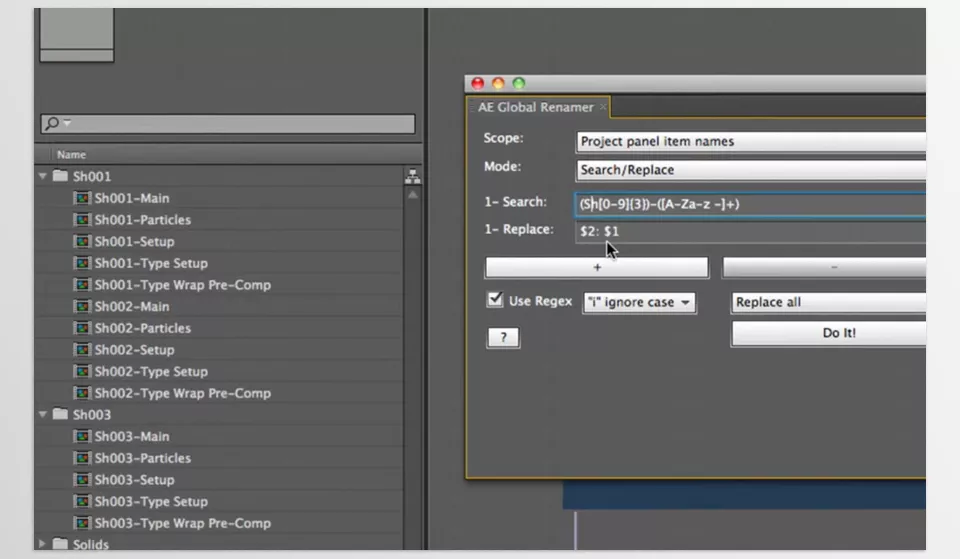Viewport: 960px width, 559px height.
Task: Select the "Sh003-Particles" item name
Action: coord(143,457)
